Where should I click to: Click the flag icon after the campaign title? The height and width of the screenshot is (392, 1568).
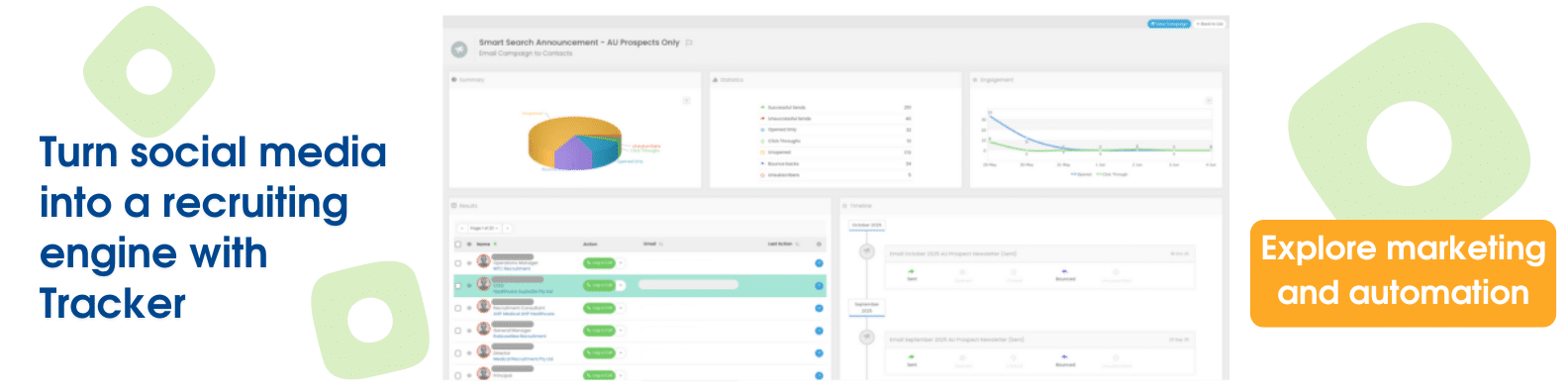(689, 43)
